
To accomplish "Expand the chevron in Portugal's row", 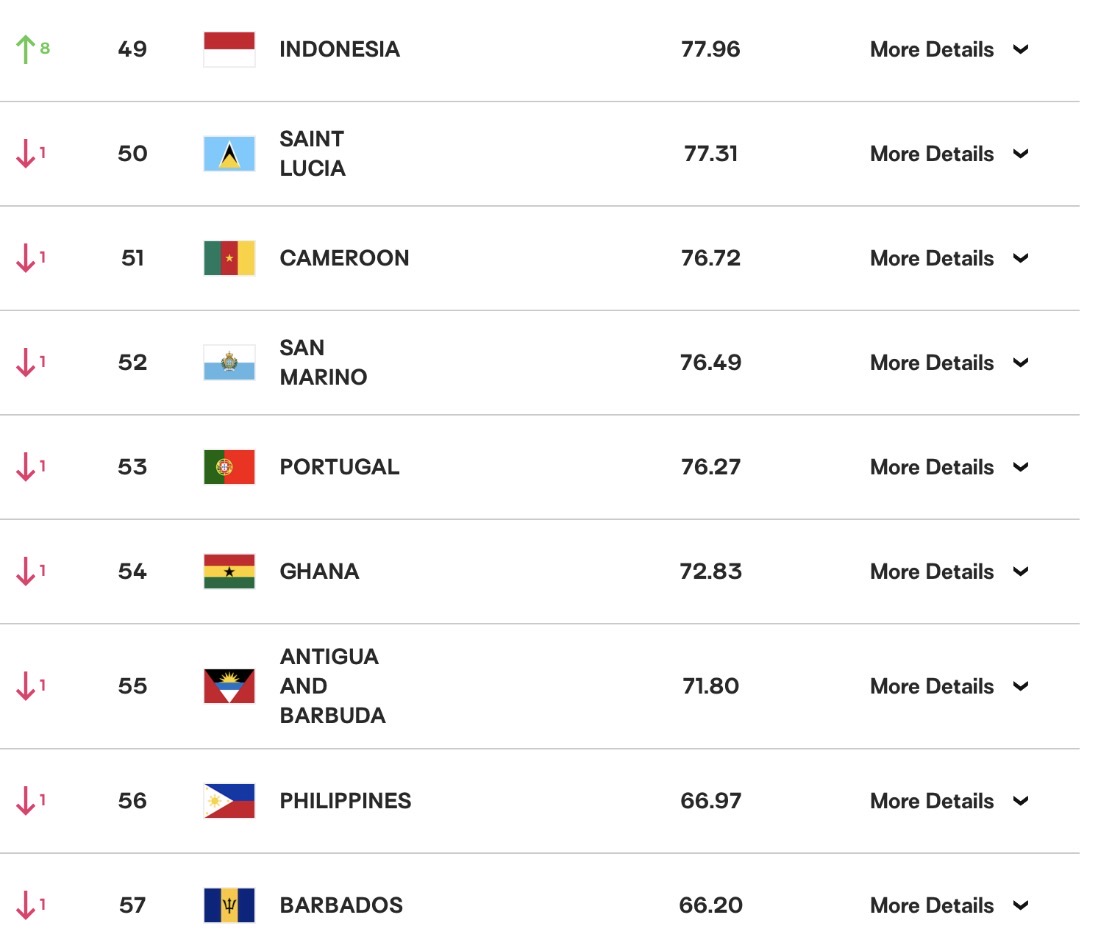I will tap(1020, 467).
